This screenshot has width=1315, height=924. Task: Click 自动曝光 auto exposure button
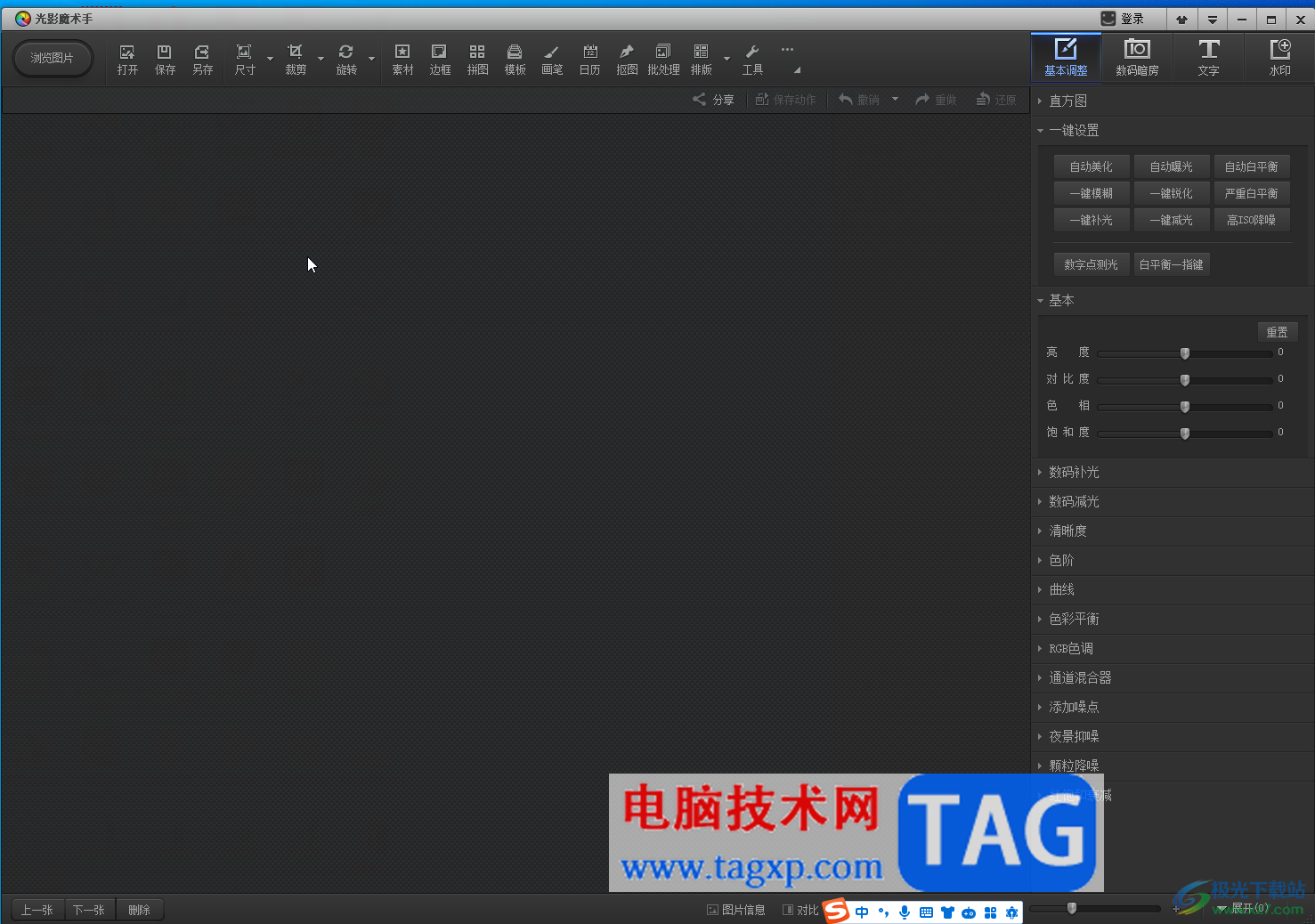coord(1172,166)
